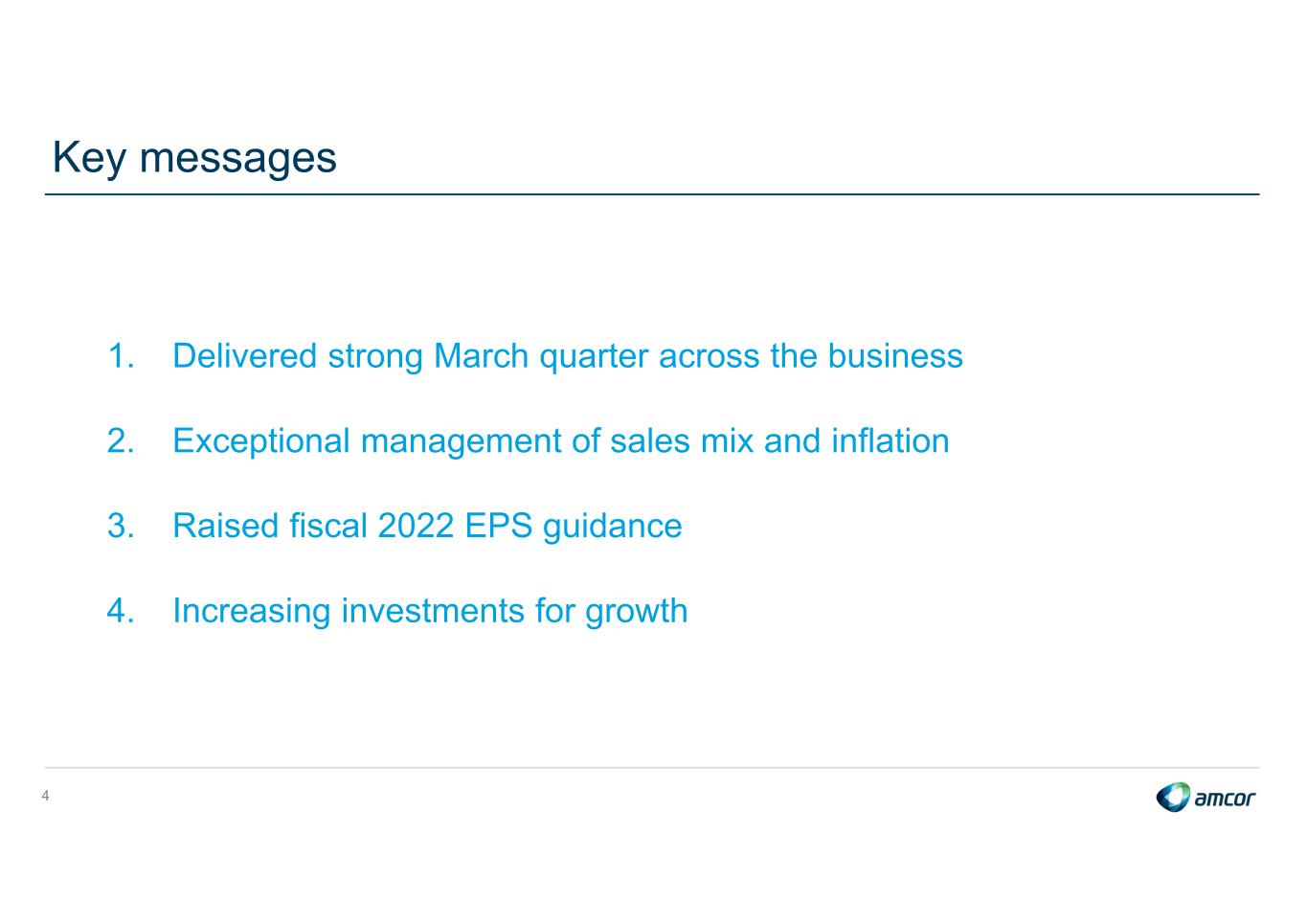Viewport: 1307px width, 924px height.
Task: Click the word 'business' in bullet one
Action: [895, 356]
